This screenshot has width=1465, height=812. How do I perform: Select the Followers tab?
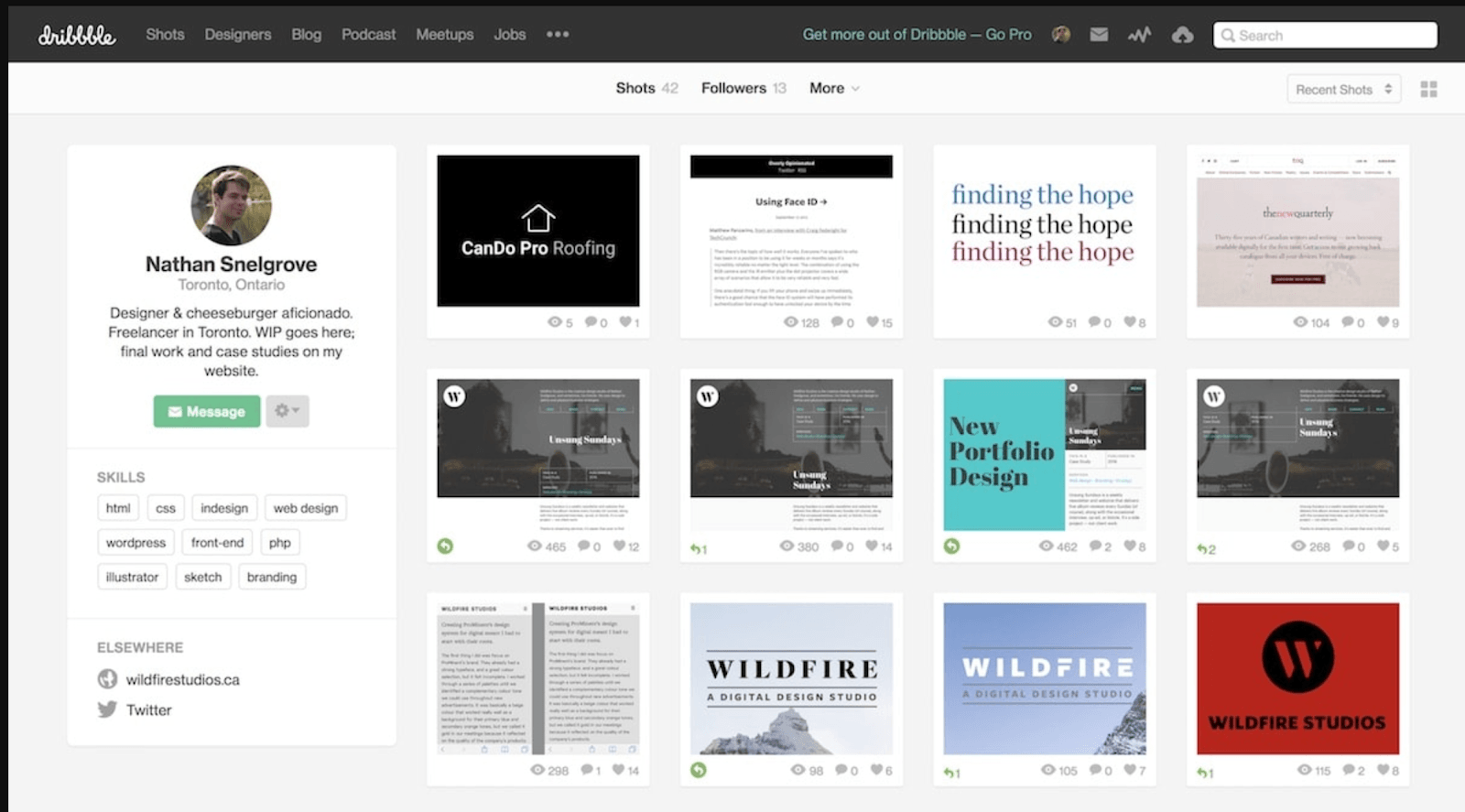(743, 88)
